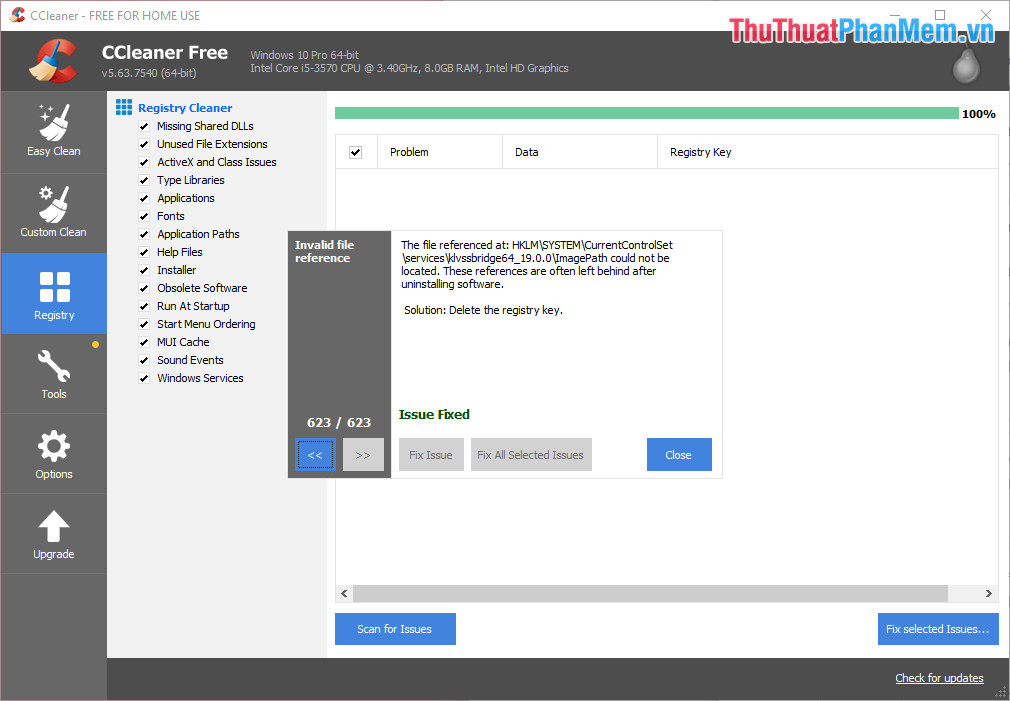The width and height of the screenshot is (1010, 701).
Task: Click the Registry Cleaner grid icon
Action: coord(123,107)
